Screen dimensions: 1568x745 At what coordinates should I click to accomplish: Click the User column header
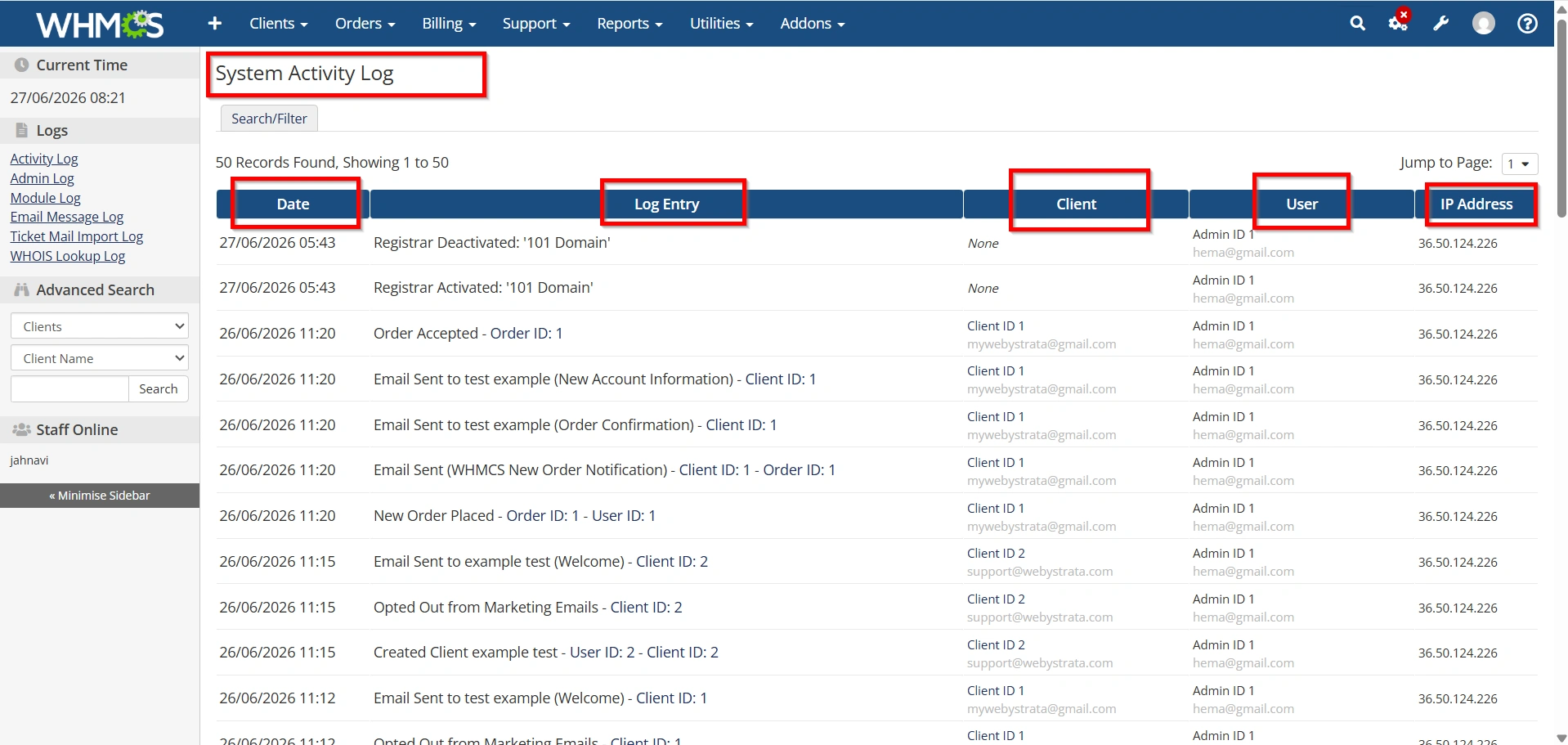(1301, 204)
